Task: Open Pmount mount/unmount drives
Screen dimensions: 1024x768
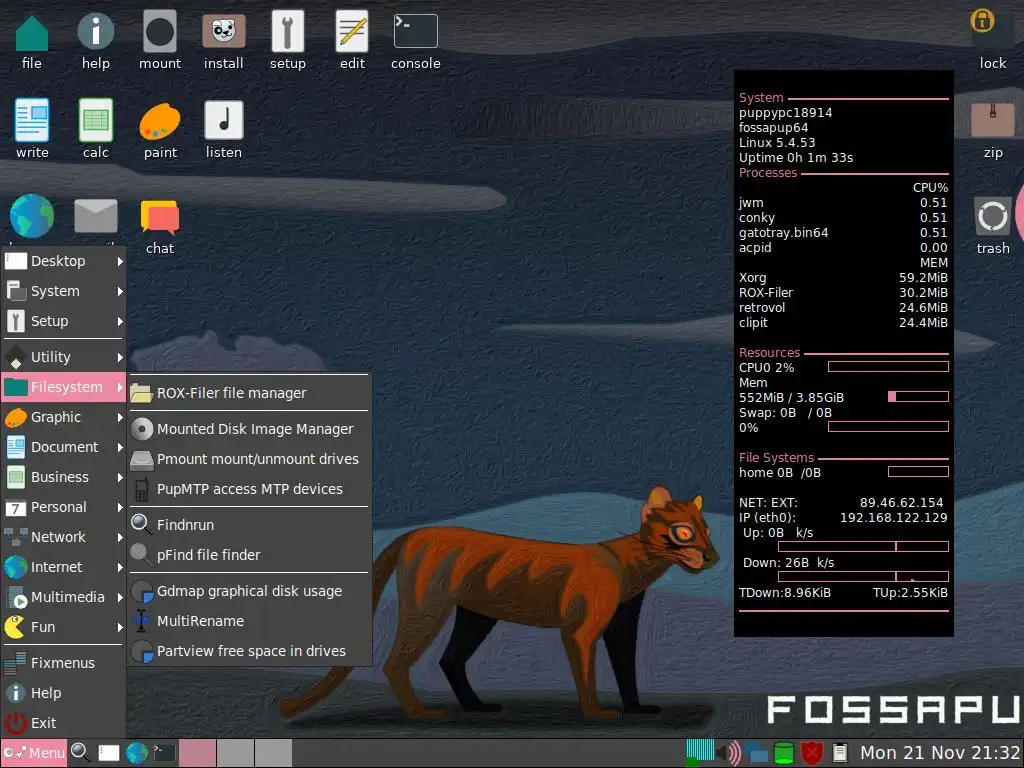Action: (249, 459)
